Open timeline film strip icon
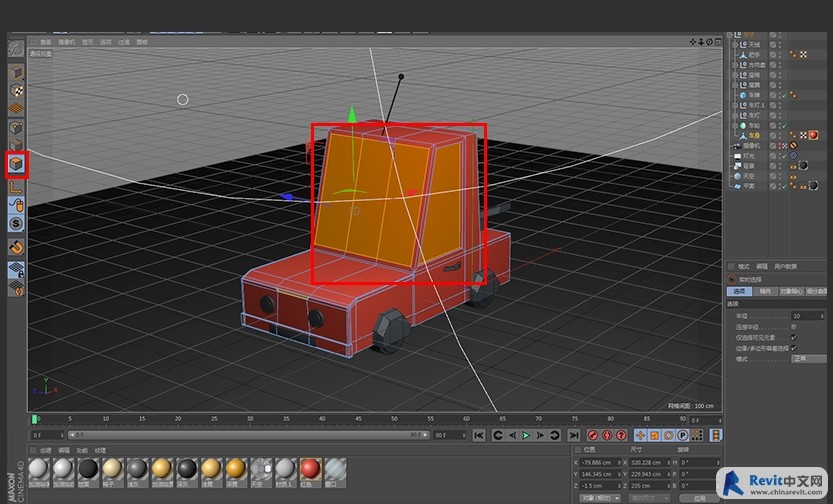This screenshot has height=504, width=833. (716, 435)
